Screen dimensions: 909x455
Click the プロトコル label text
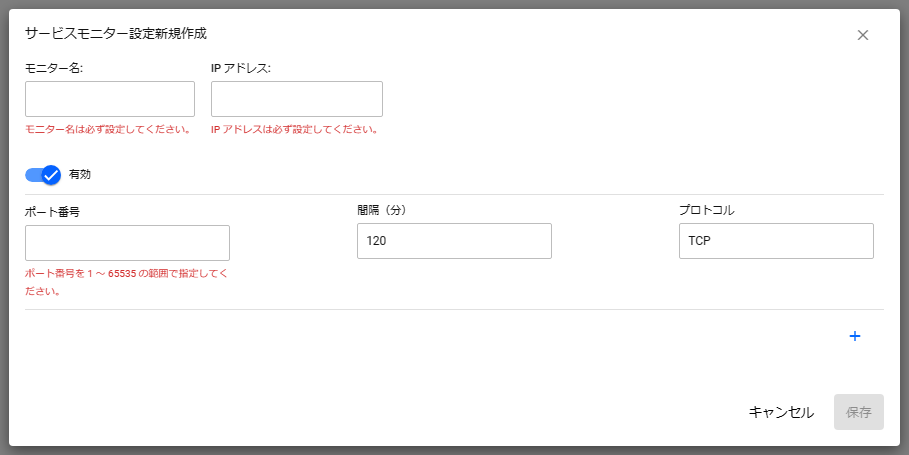(707, 209)
